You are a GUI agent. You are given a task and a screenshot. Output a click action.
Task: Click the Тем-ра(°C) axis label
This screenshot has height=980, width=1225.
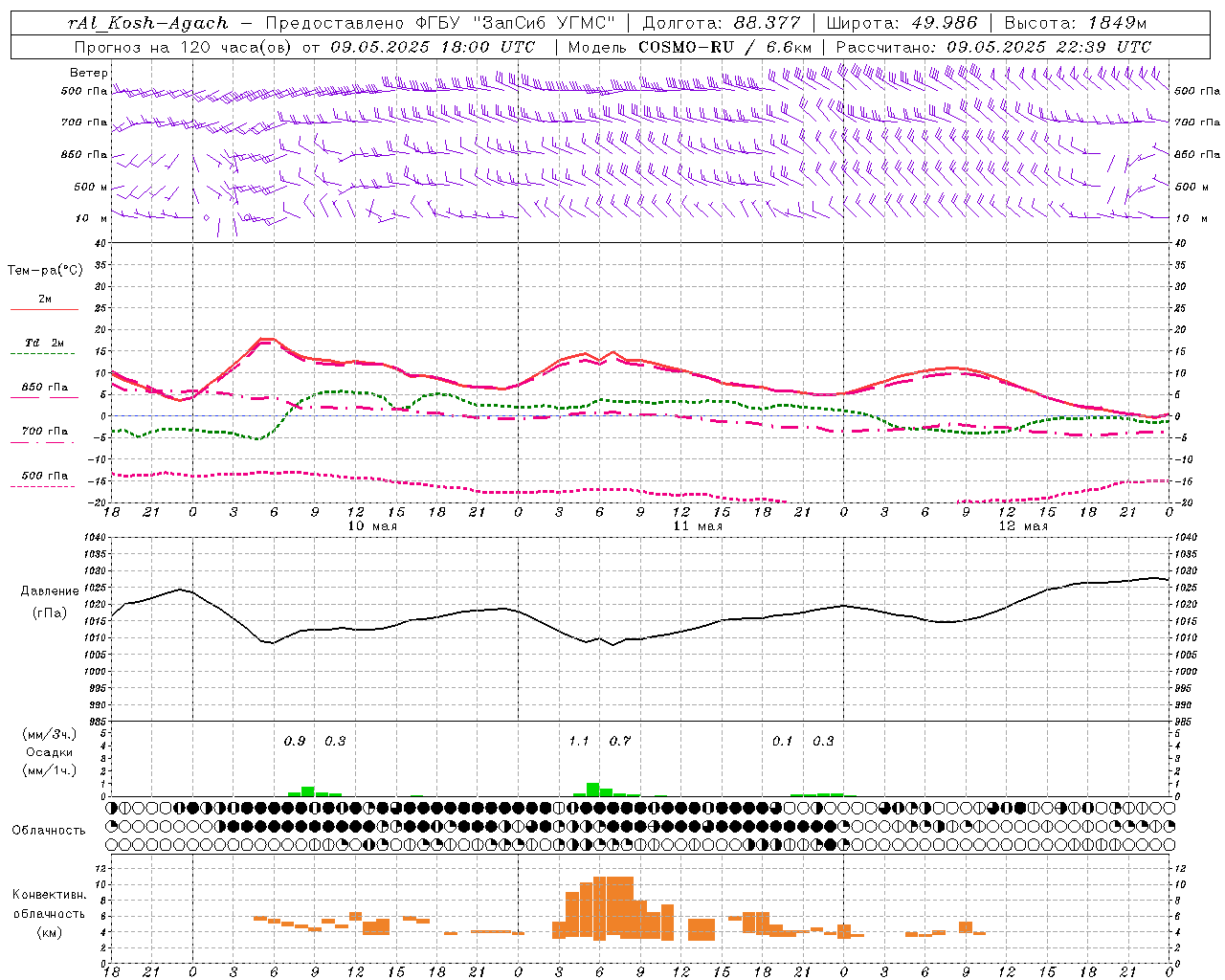click(x=45, y=271)
